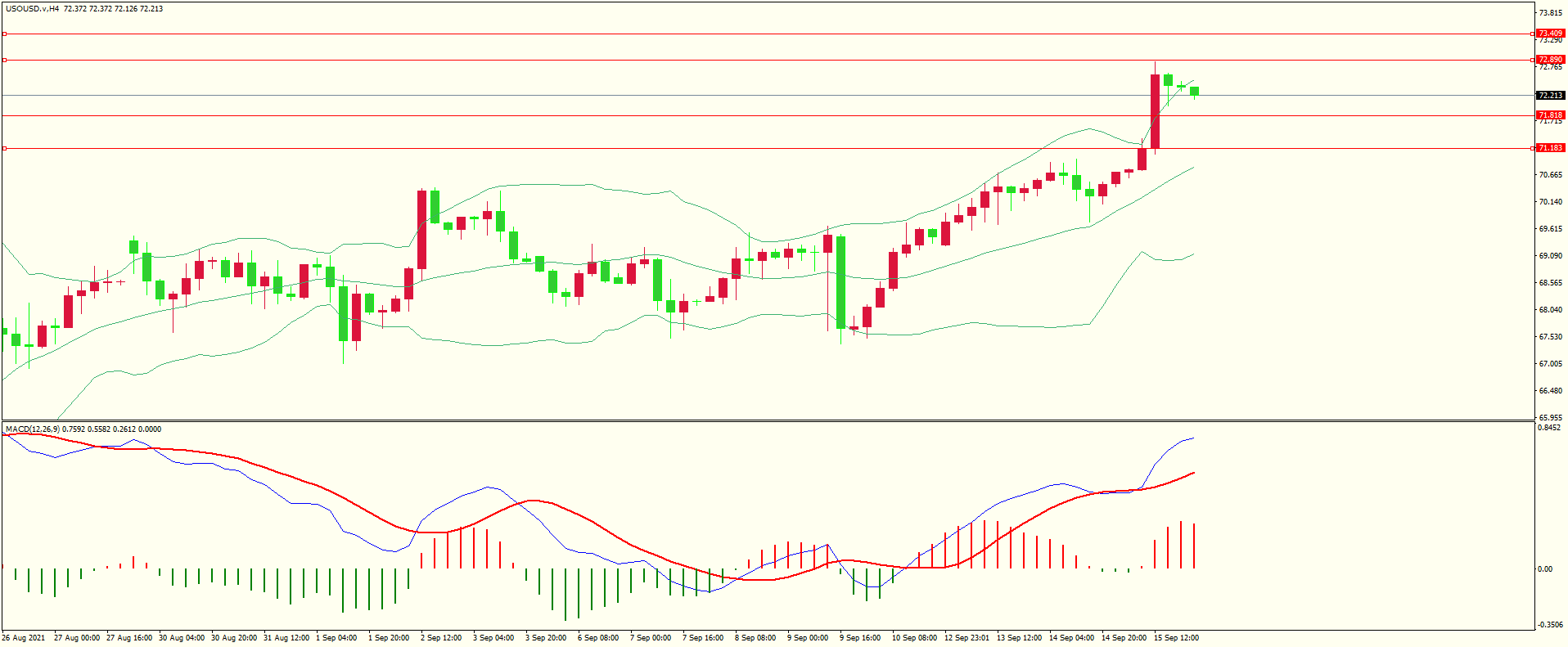This screenshot has height=647, width=1568.
Task: Click the 73.815 price scale value
Action: point(1551,13)
